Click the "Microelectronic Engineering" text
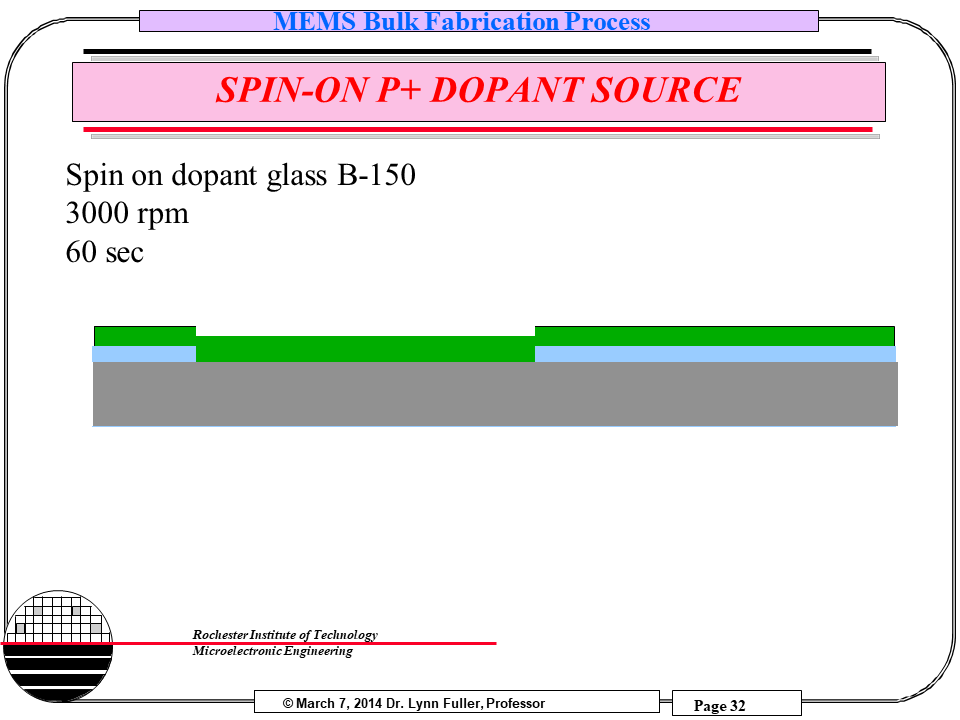960x720 pixels. coord(272,652)
